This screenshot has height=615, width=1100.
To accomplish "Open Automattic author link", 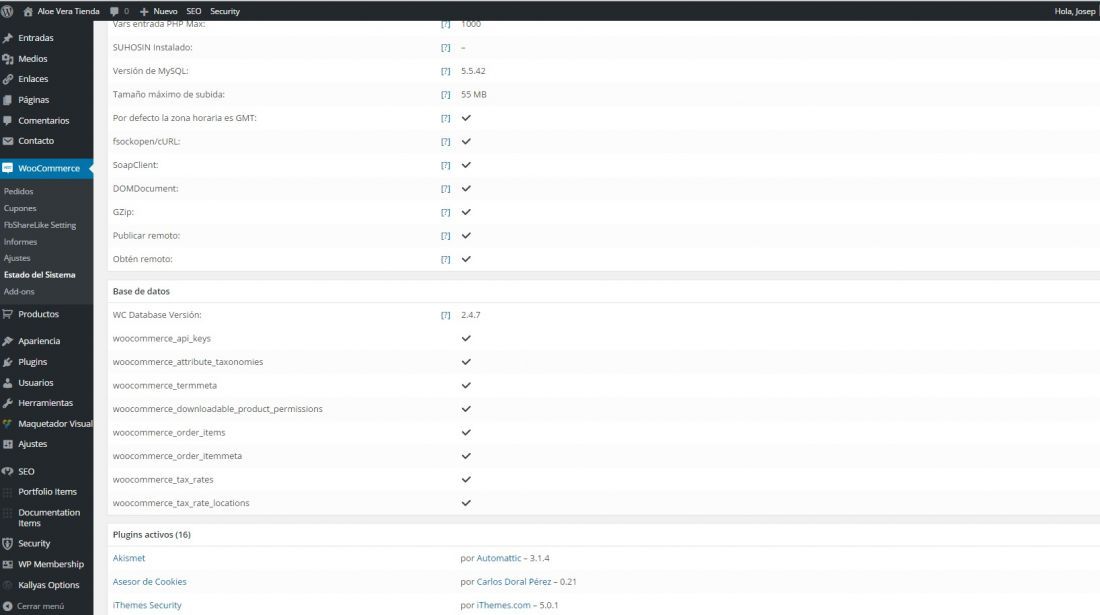I will coord(499,558).
